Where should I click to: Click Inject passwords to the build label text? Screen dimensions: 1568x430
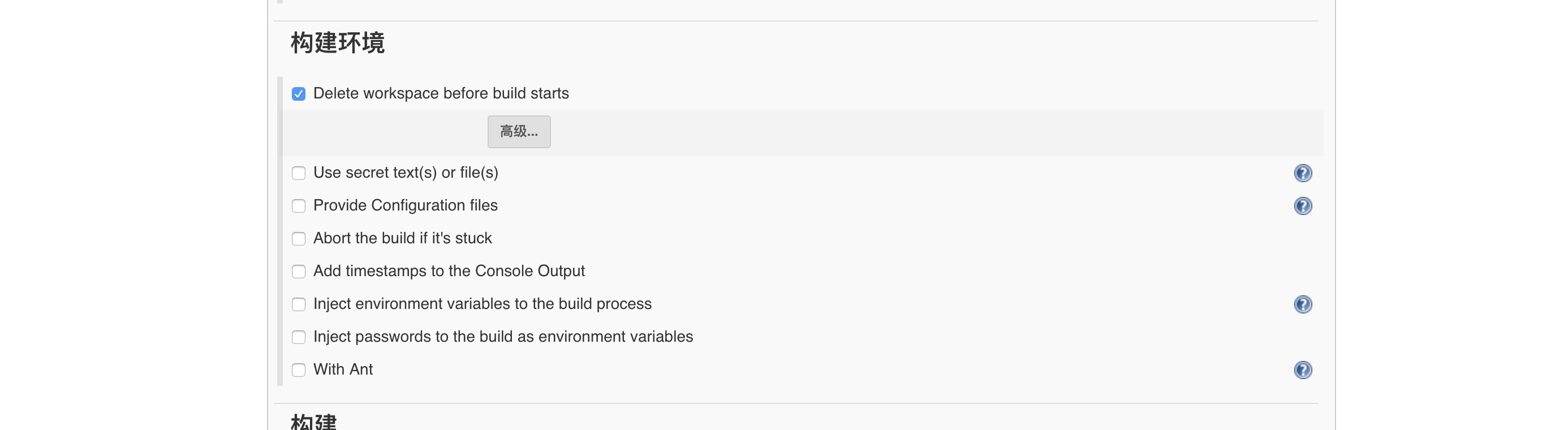tap(503, 337)
